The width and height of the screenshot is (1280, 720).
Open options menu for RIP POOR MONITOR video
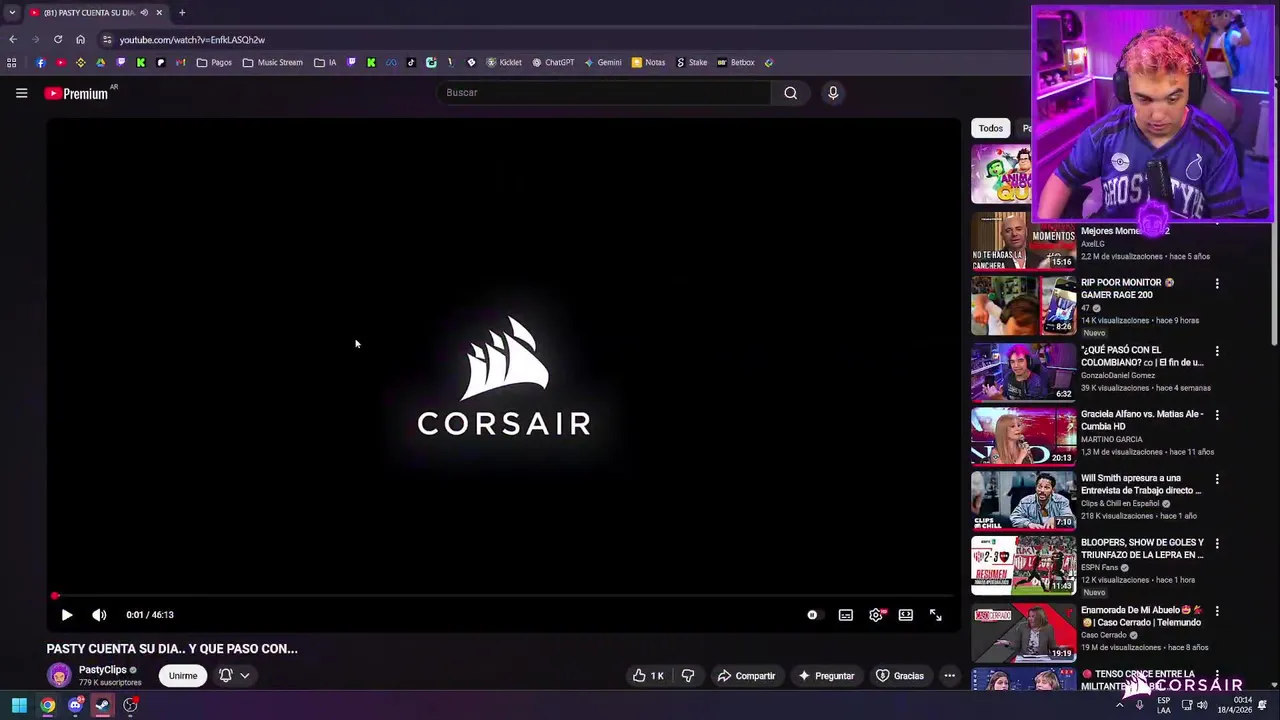pos(1217,284)
